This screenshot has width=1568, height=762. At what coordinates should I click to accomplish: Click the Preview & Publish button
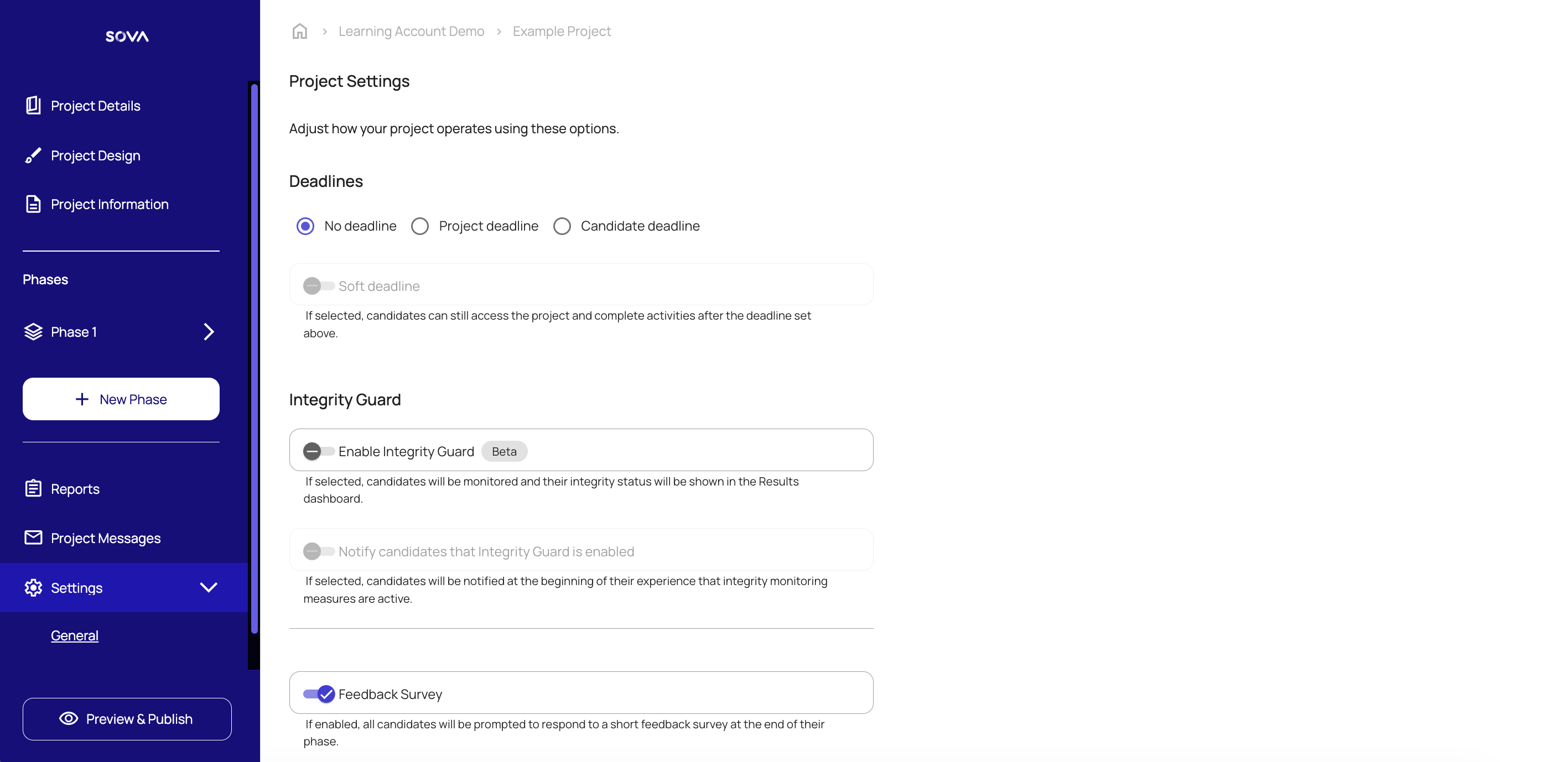click(127, 719)
